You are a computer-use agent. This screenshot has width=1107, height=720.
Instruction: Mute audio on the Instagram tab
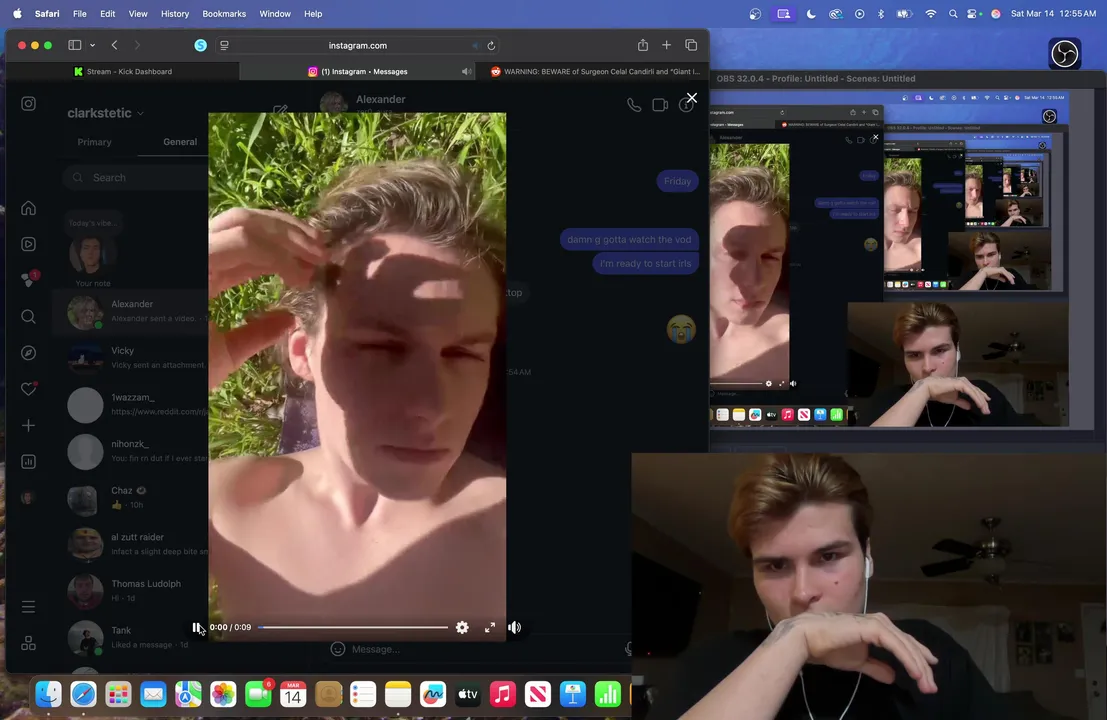pyautogui.click(x=466, y=71)
